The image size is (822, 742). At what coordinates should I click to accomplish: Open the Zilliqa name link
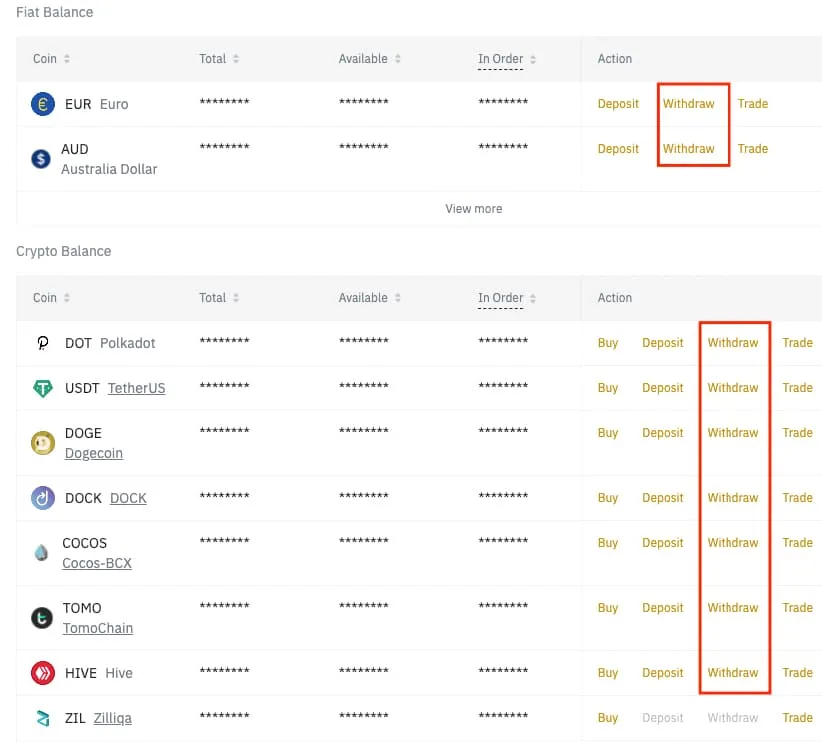(x=113, y=718)
